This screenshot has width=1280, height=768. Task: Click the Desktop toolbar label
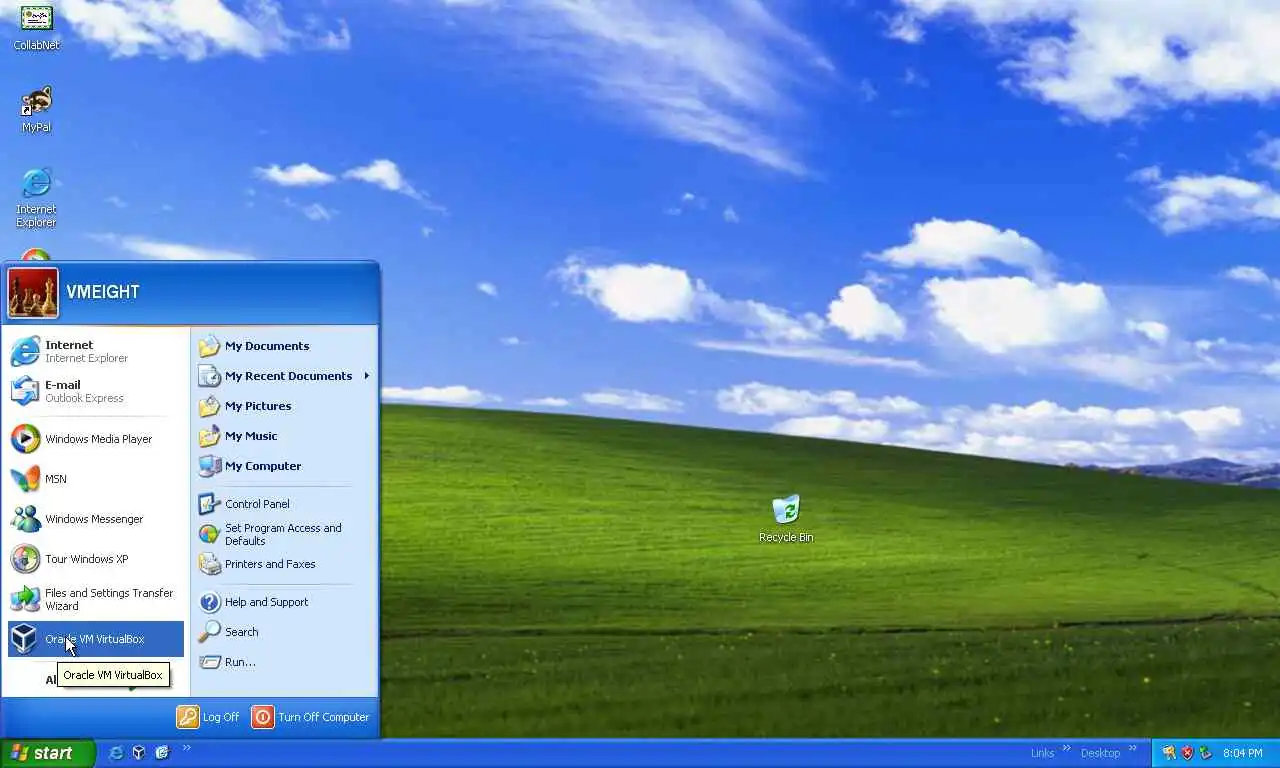click(x=1100, y=753)
